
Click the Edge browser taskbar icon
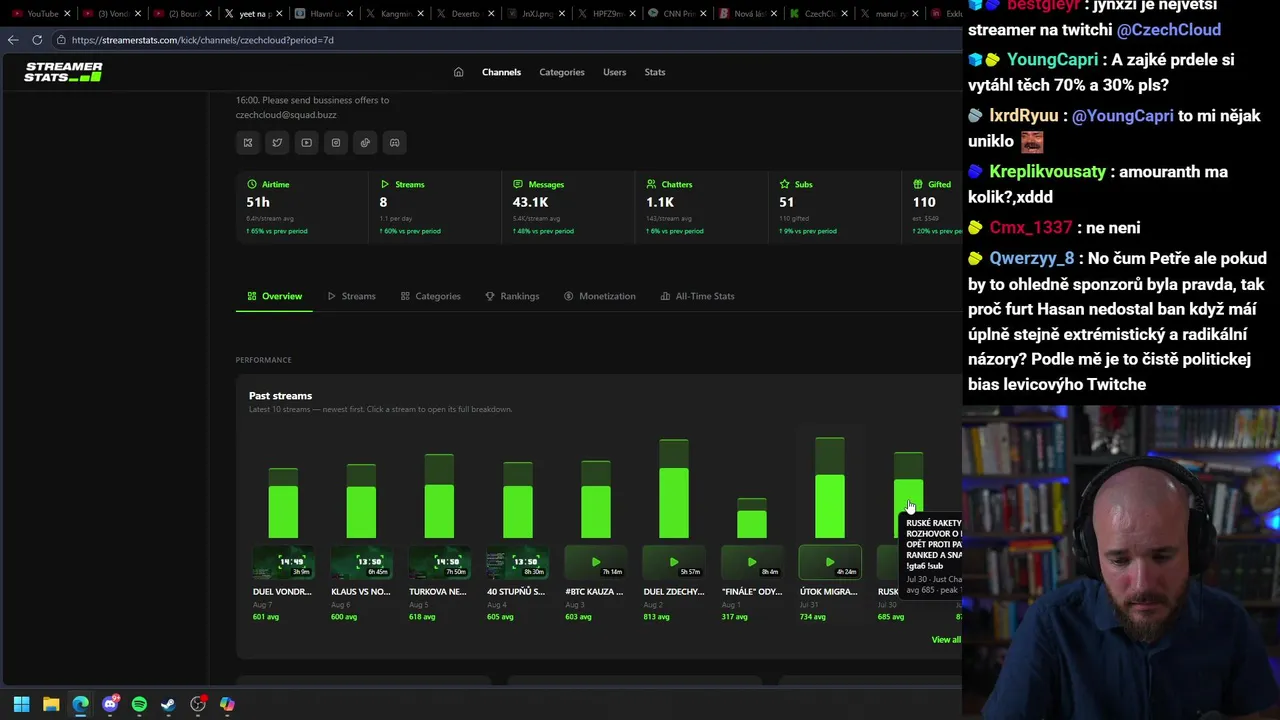click(x=80, y=704)
